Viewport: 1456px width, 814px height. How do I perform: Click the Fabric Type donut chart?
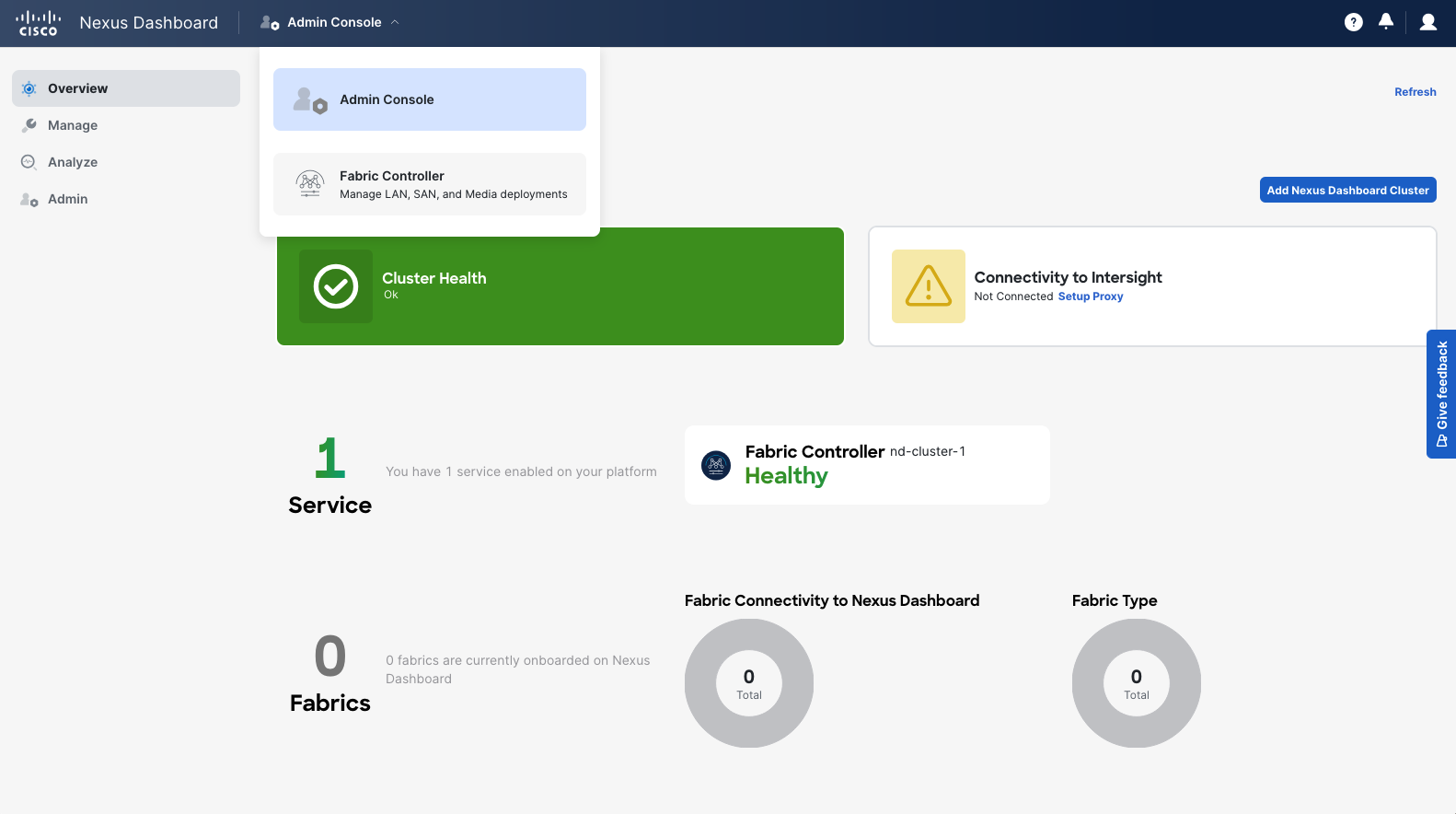tap(1136, 683)
